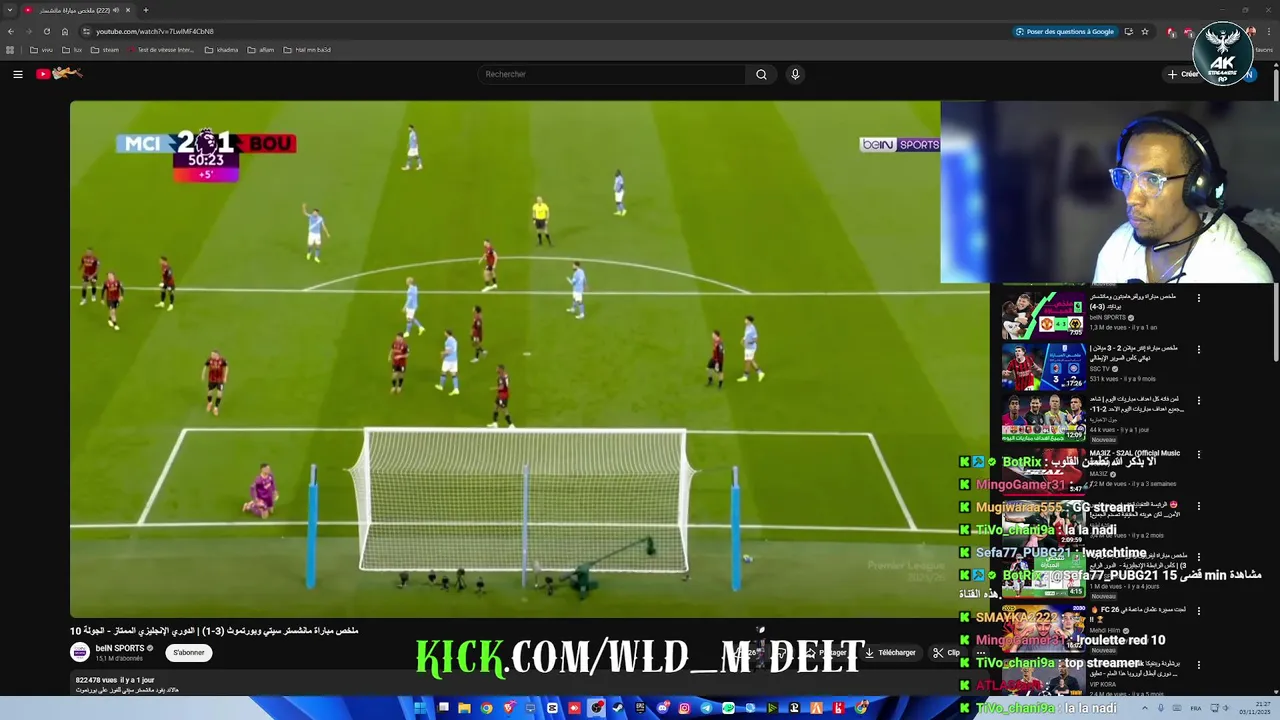This screenshot has width=1280, height=720.
Task: Open Discord from the taskbar
Action: point(662,708)
